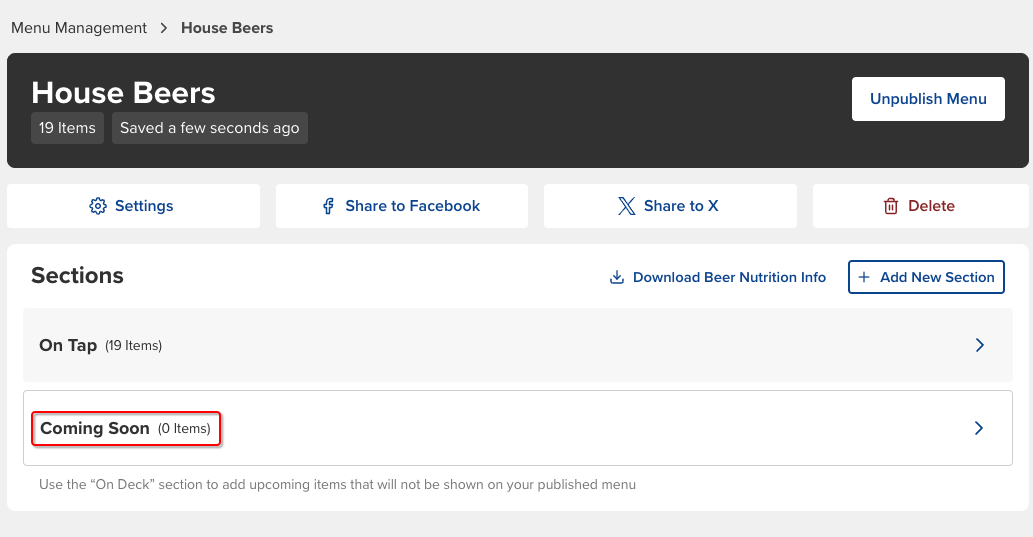The image size is (1033, 537).
Task: Go back to Menu Management breadcrumb
Action: [79, 28]
